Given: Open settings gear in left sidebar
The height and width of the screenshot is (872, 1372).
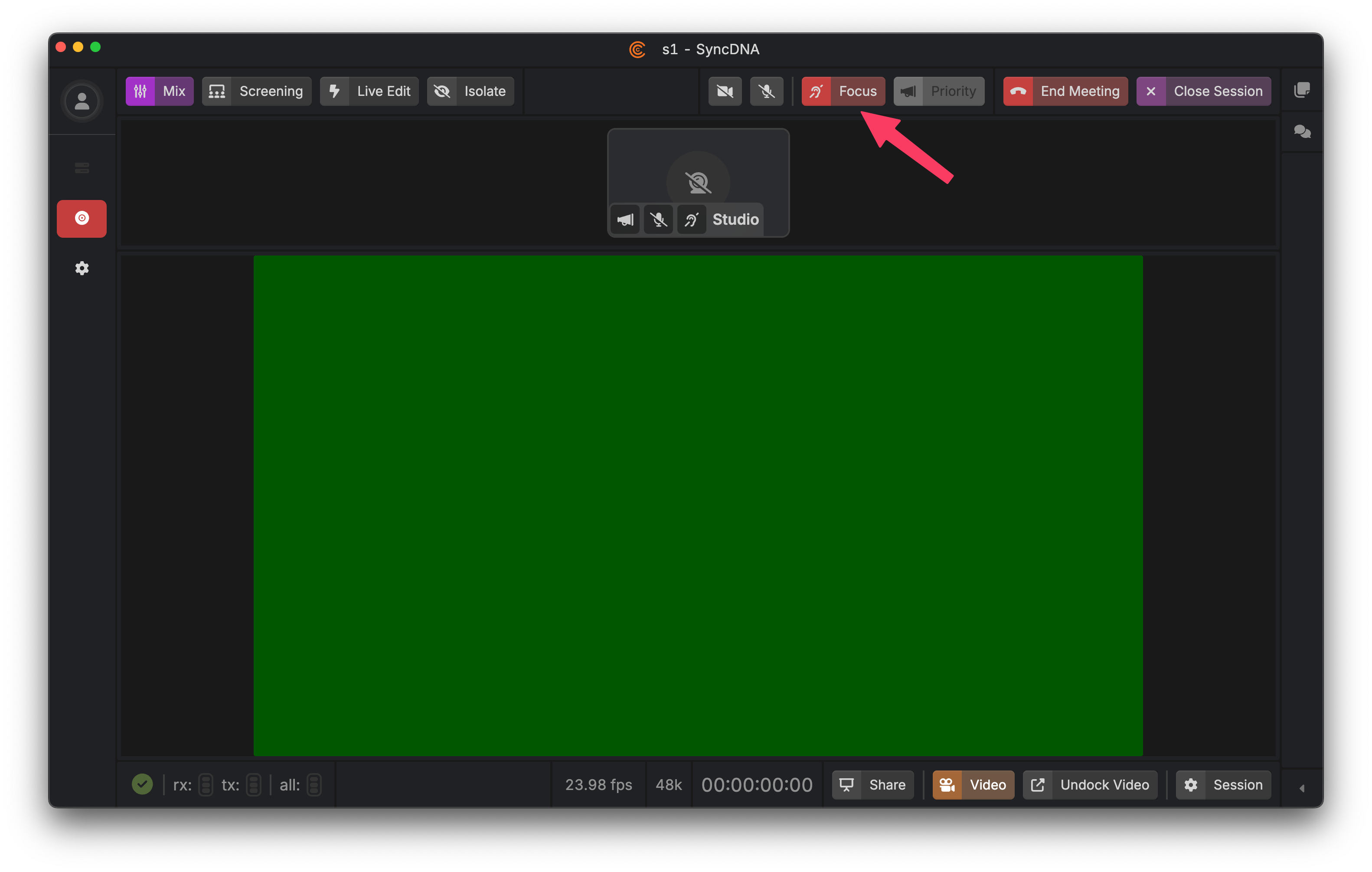Looking at the screenshot, I should (x=82, y=268).
